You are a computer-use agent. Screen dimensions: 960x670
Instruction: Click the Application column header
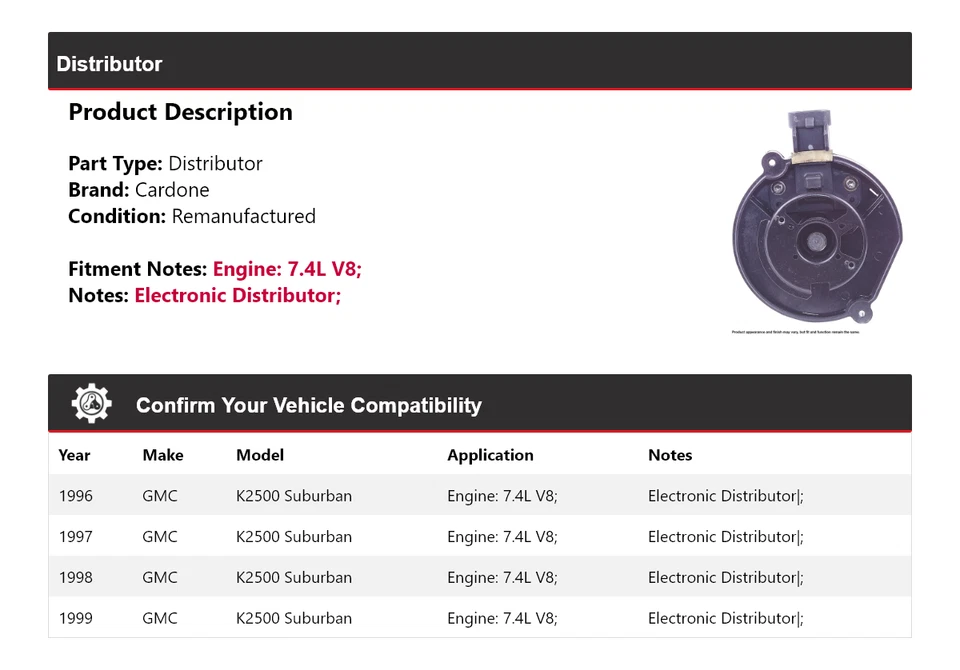coord(490,455)
